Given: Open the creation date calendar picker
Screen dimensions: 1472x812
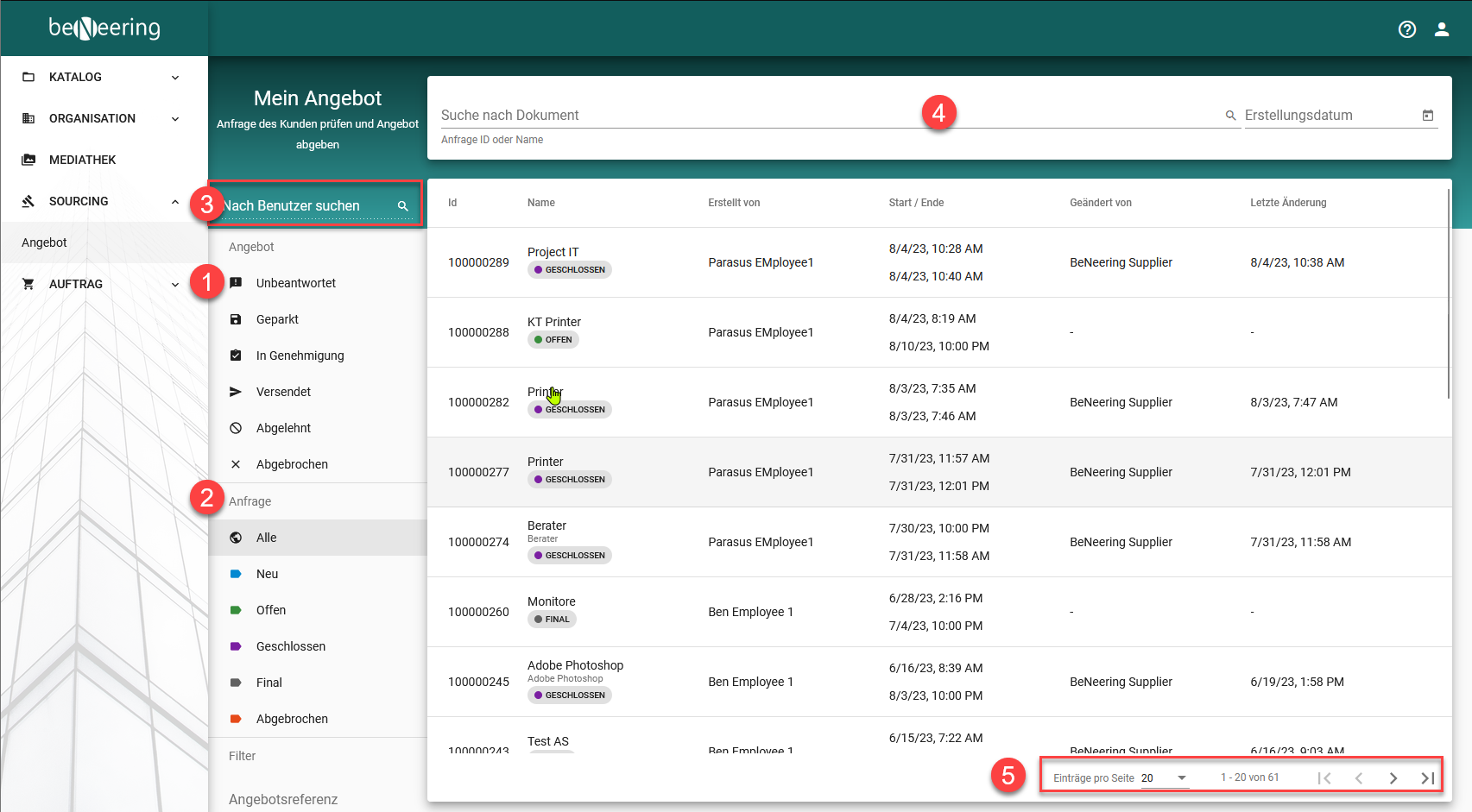Looking at the screenshot, I should click(1427, 116).
